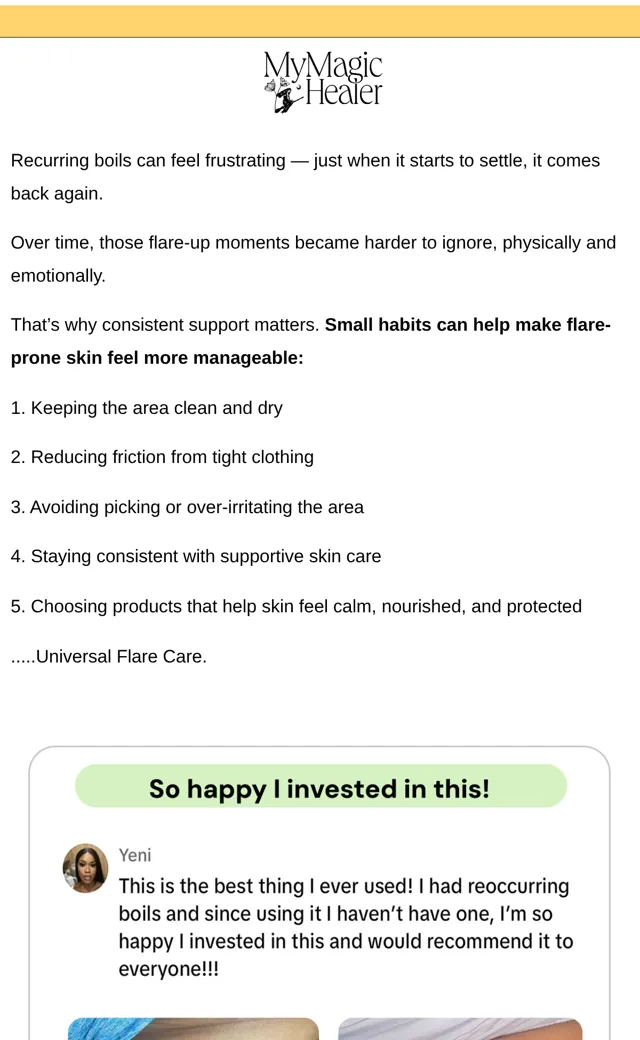Click Yeni's profile avatar
The height and width of the screenshot is (1040, 640).
tap(86, 868)
